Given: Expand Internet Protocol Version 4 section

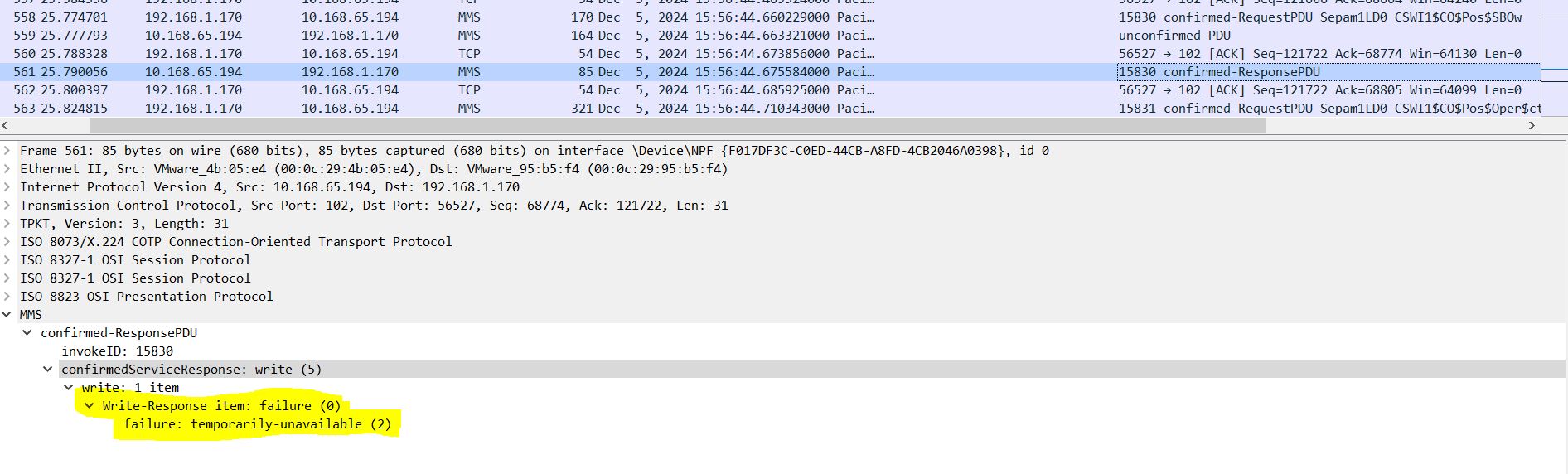Looking at the screenshot, I should [7, 186].
